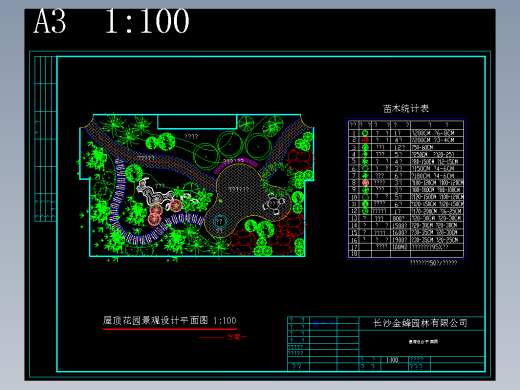Click the plant symbol in table row 1
This screenshot has width=520, height=390.
pyautogui.click(x=365, y=133)
